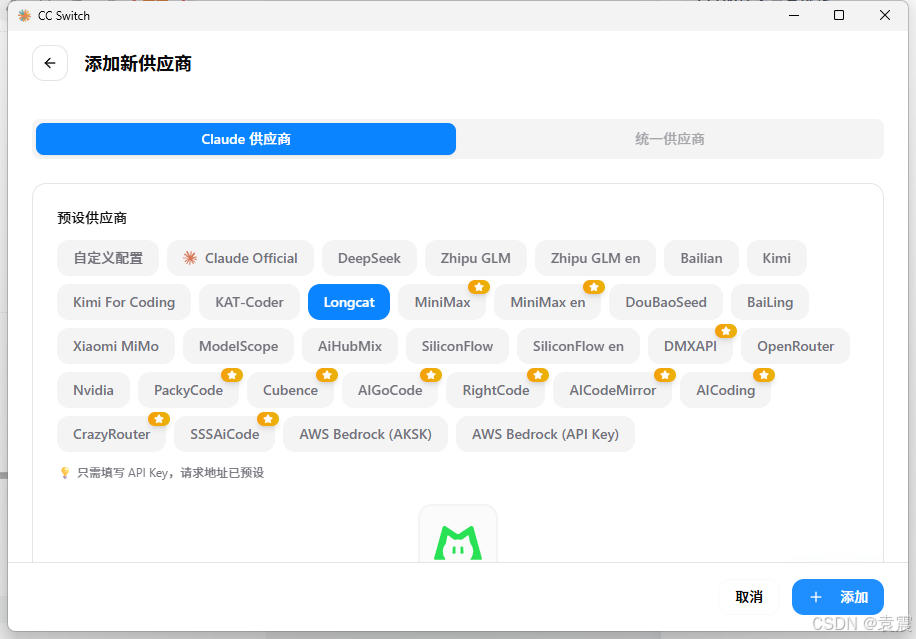Select DeepSeek provider preset

(x=369, y=258)
